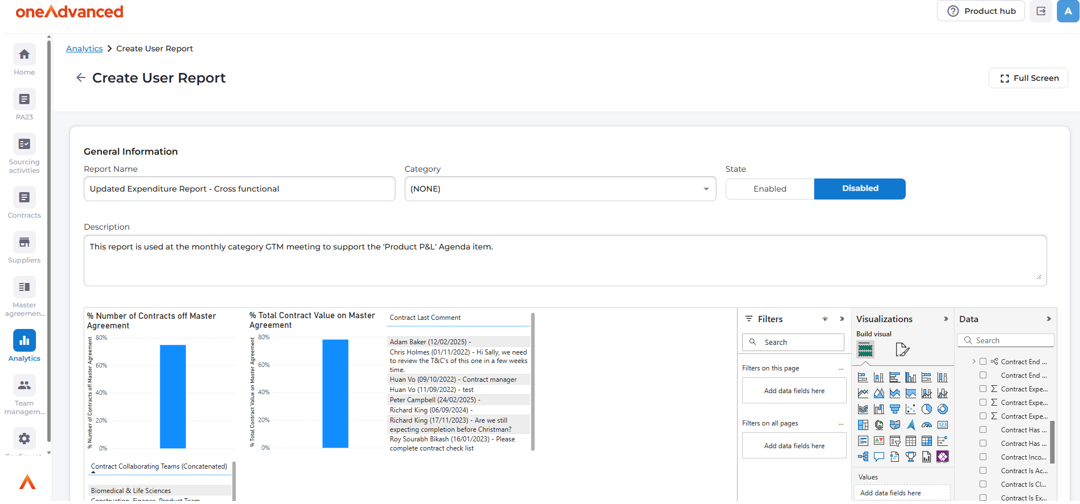This screenshot has height=504, width=1080.
Task: Open the Category dropdown
Action: tap(560, 189)
